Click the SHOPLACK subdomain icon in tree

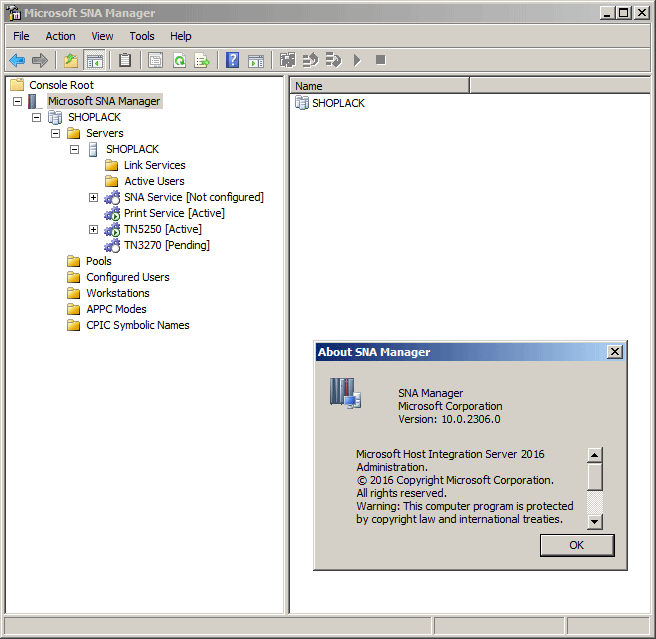click(x=55, y=118)
